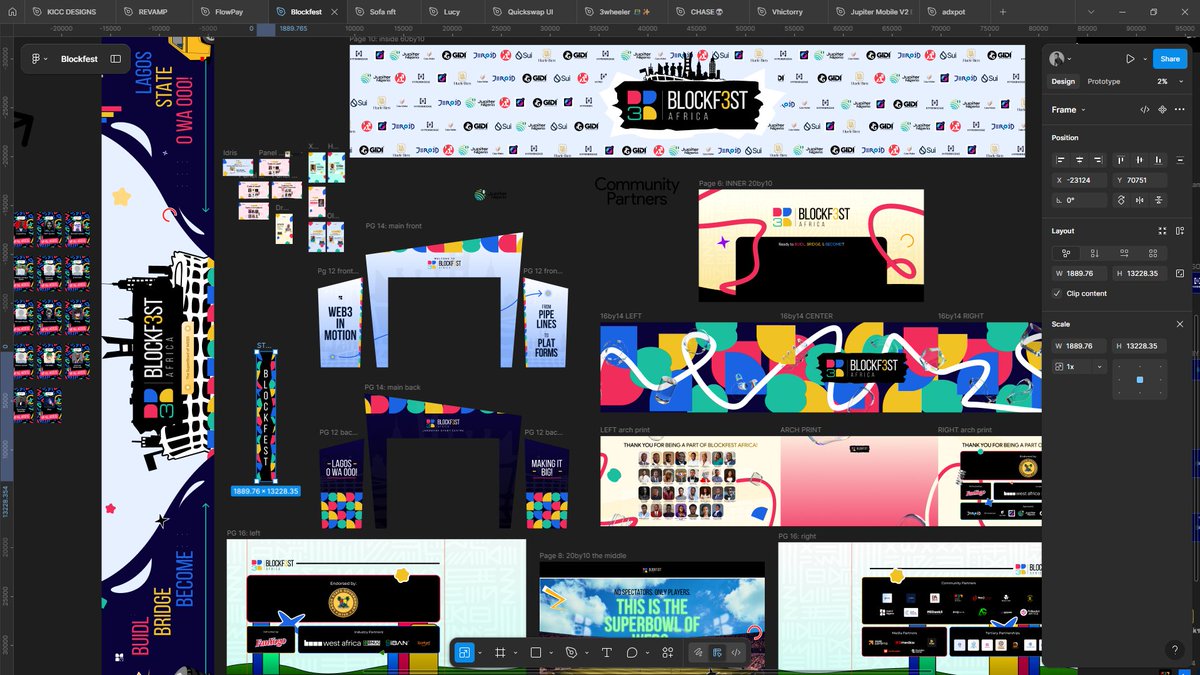Switch to Draw mode in bottom toolbar
The image size is (1200, 675).
click(698, 652)
